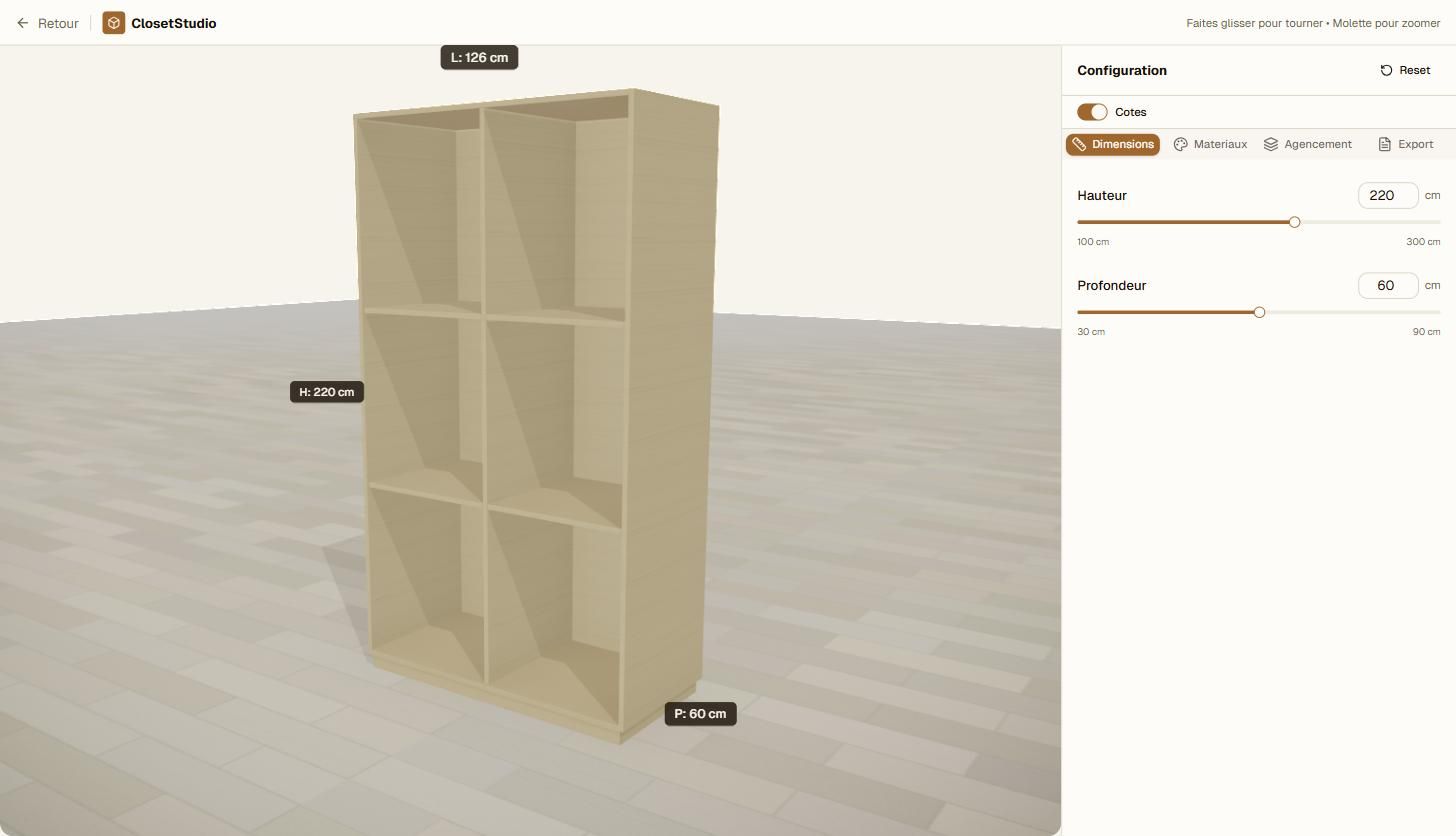Click the Configuration panel heading
This screenshot has height=836, width=1456.
coord(1122,70)
